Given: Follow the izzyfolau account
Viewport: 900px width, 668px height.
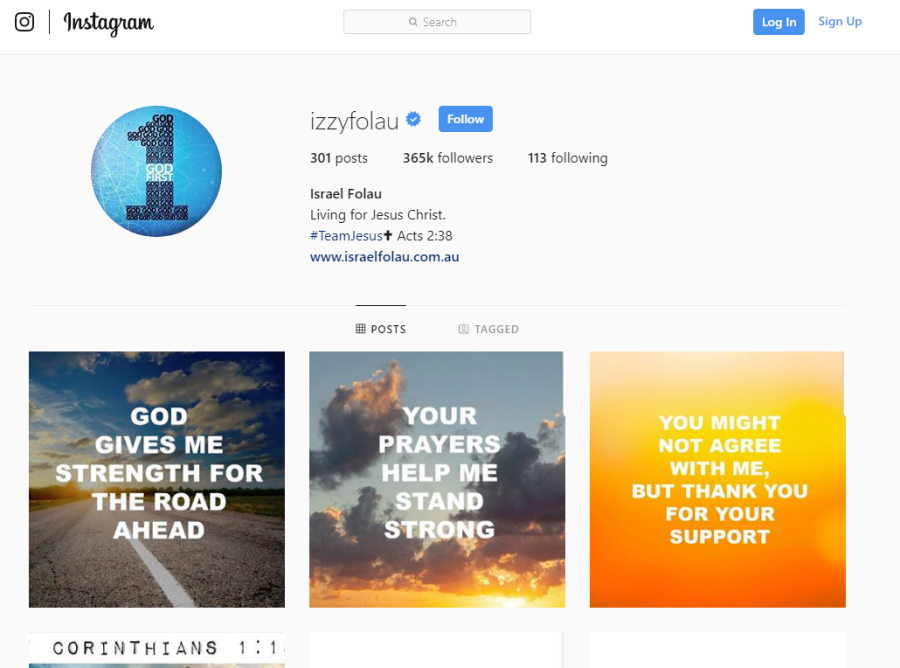Looking at the screenshot, I should (465, 119).
